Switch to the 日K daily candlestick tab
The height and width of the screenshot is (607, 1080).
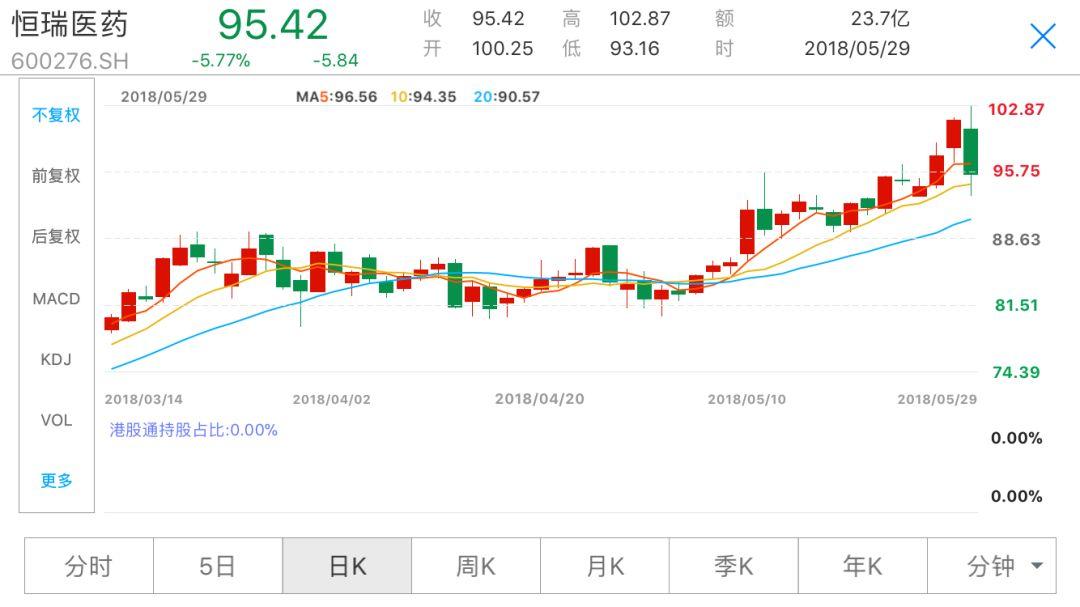[x=347, y=566]
